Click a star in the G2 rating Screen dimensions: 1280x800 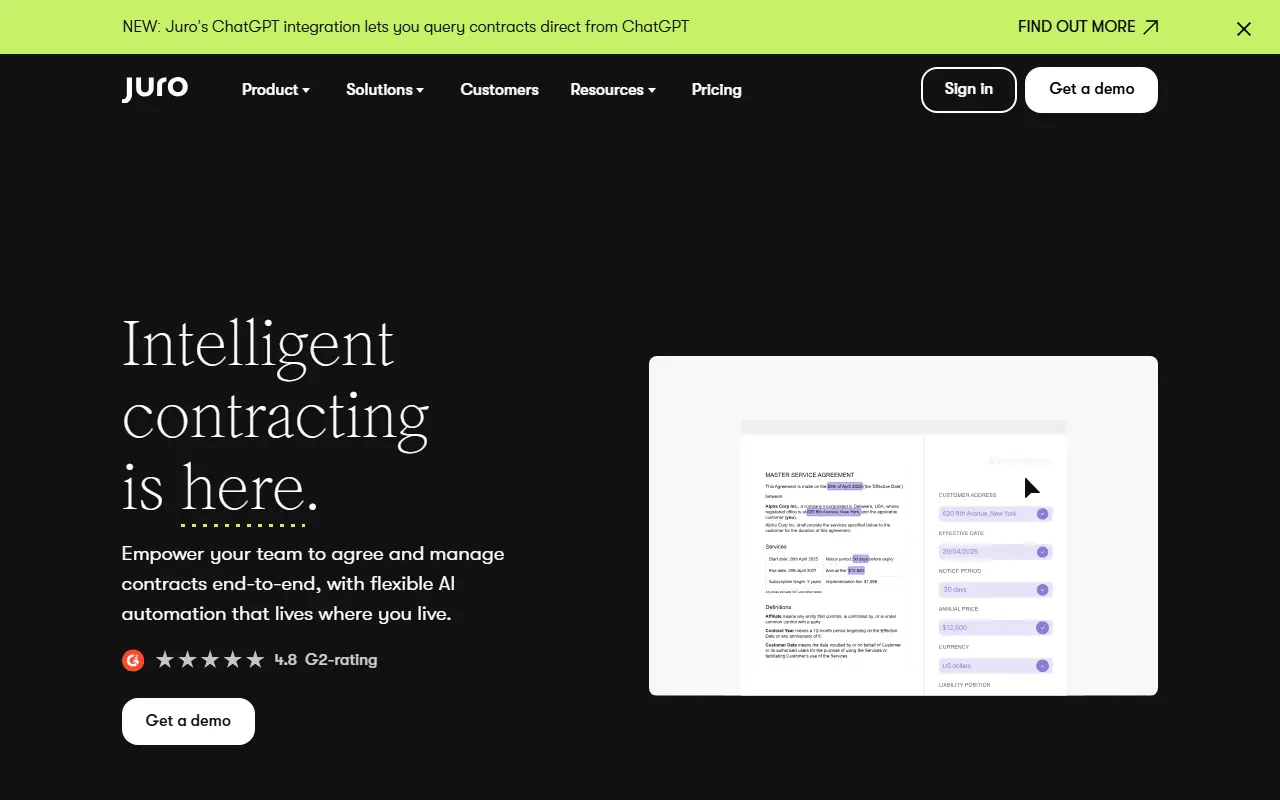click(211, 659)
